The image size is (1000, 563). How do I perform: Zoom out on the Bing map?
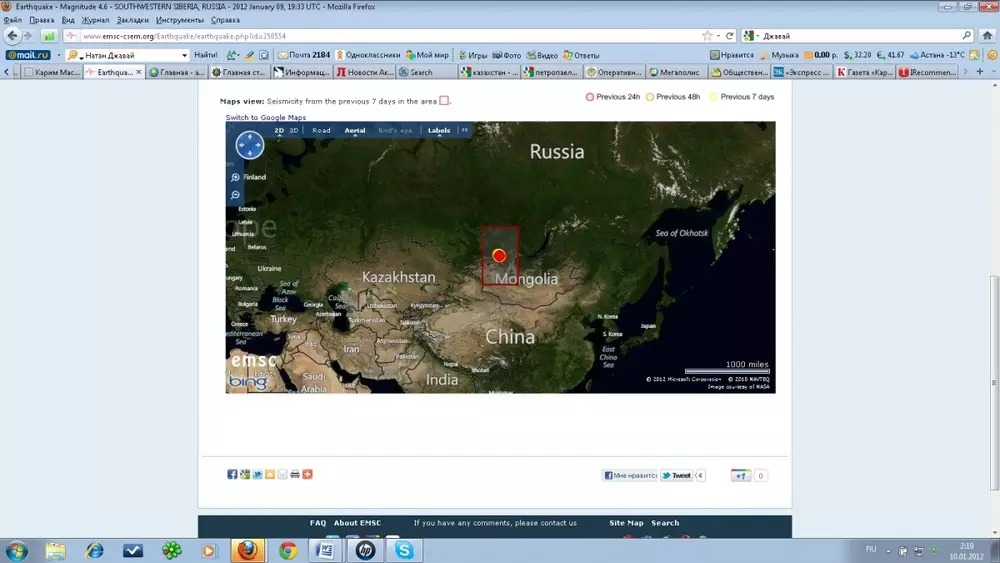pos(235,195)
